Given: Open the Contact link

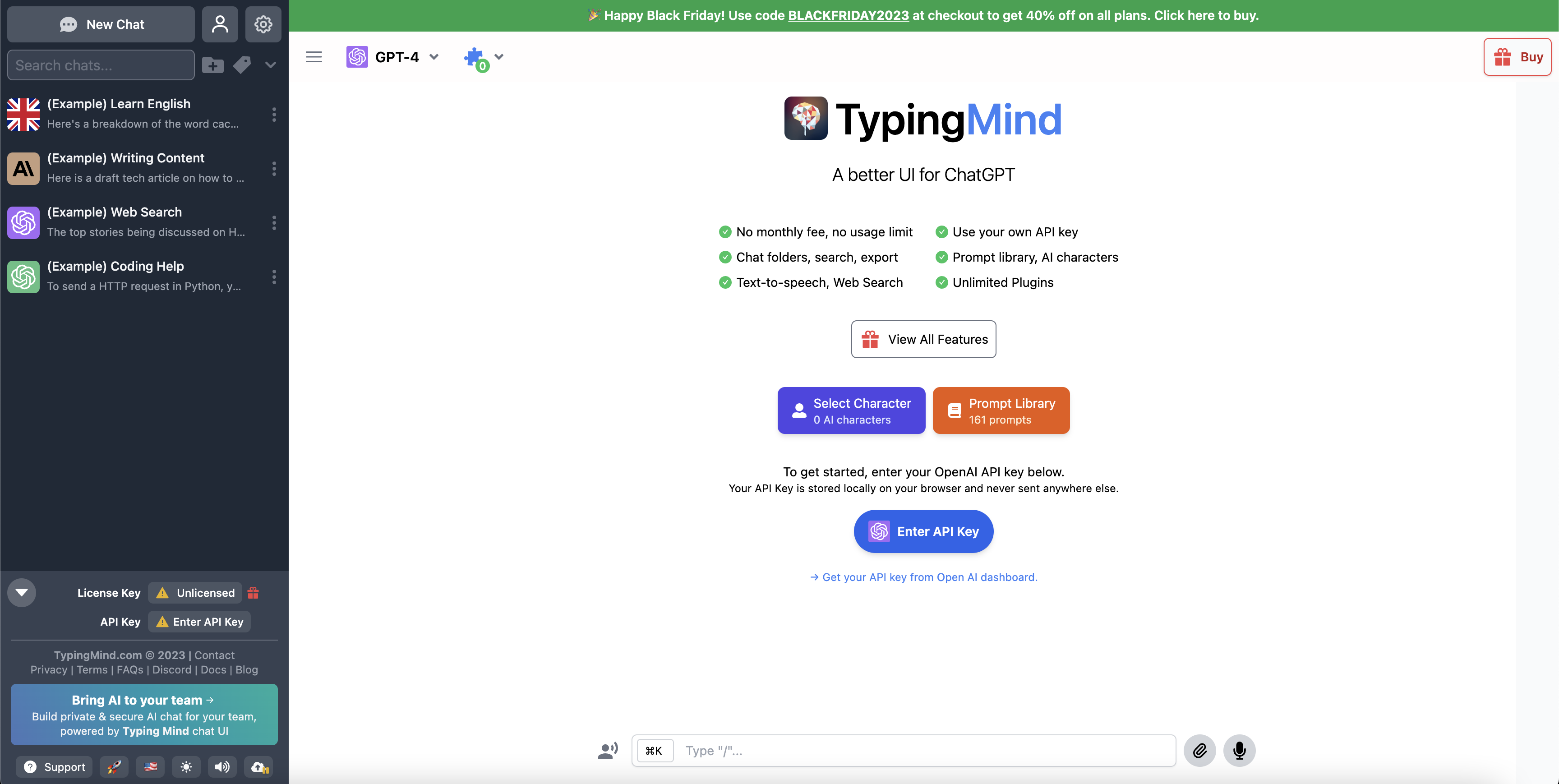Looking at the screenshot, I should (x=214, y=655).
